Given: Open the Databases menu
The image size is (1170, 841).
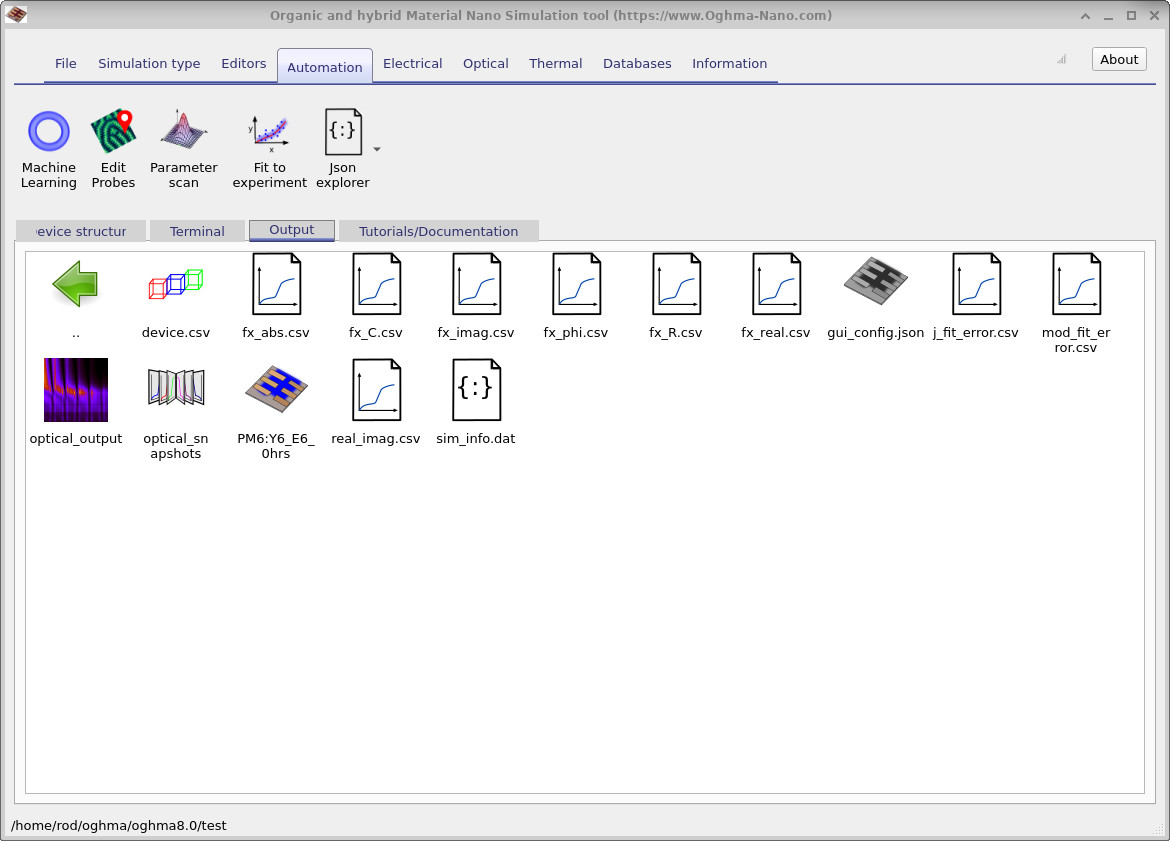Looking at the screenshot, I should pyautogui.click(x=637, y=63).
